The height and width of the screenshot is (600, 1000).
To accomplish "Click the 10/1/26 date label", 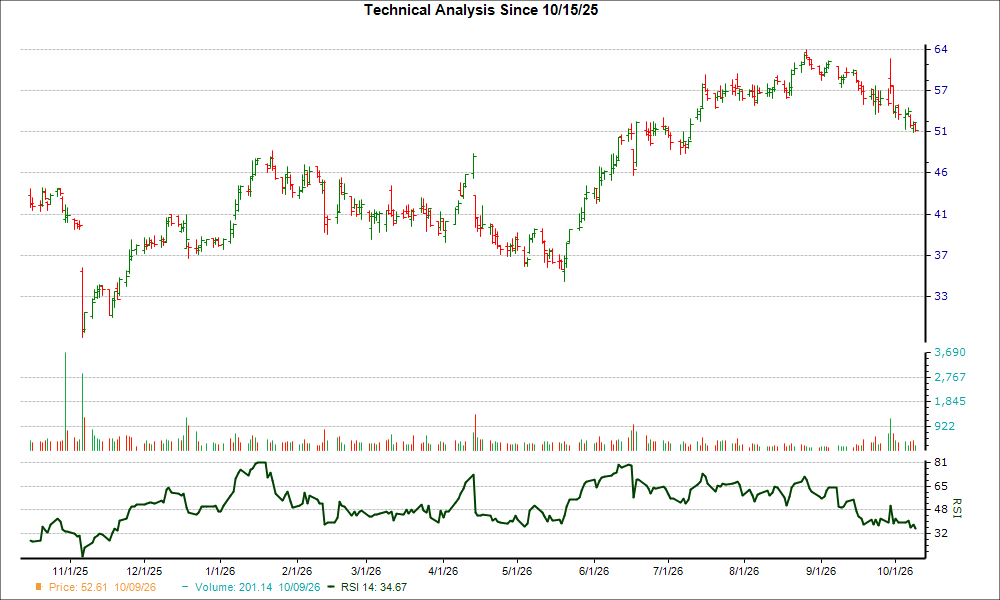I will pyautogui.click(x=895, y=571).
